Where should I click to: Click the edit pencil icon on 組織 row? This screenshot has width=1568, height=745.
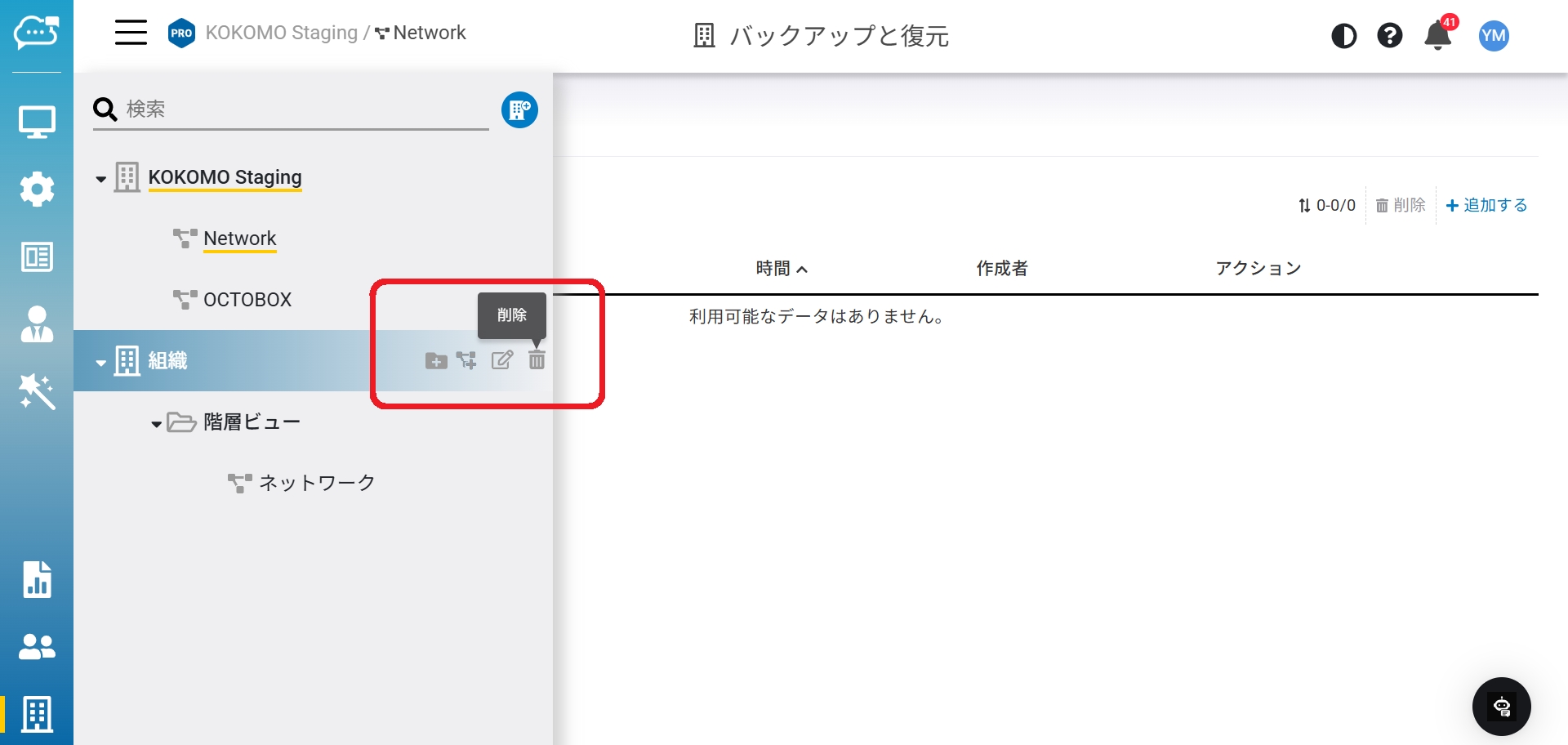[x=501, y=359]
